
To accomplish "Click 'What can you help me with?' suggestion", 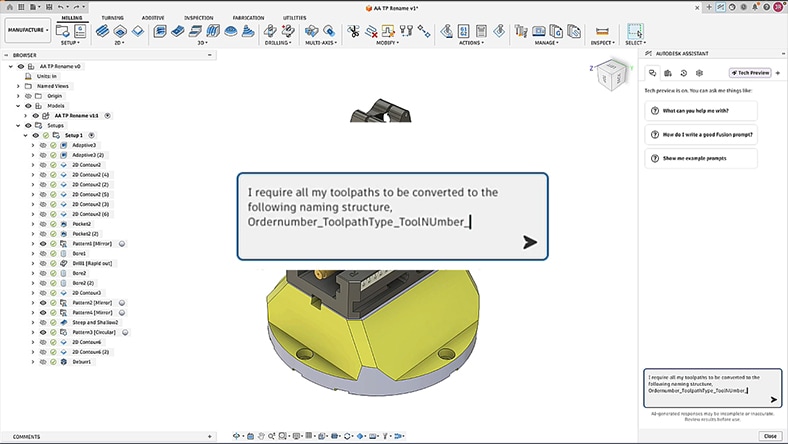I will pos(701,111).
